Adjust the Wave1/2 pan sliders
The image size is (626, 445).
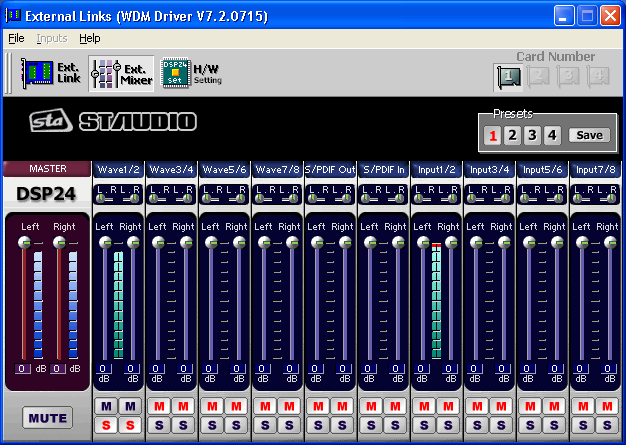click(x=118, y=194)
